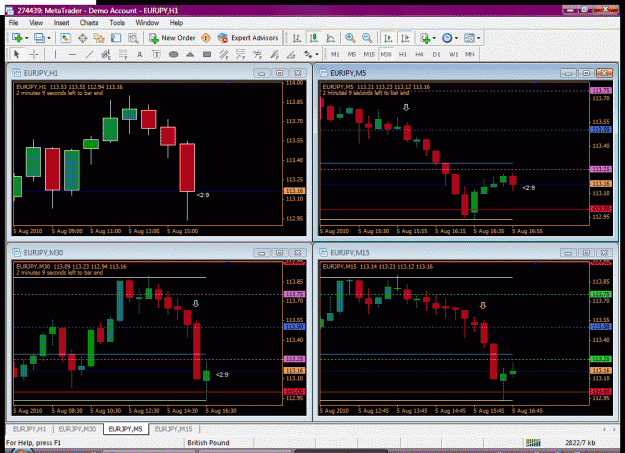Select the Fibonacci Retracement tool

pyautogui.click(x=123, y=54)
